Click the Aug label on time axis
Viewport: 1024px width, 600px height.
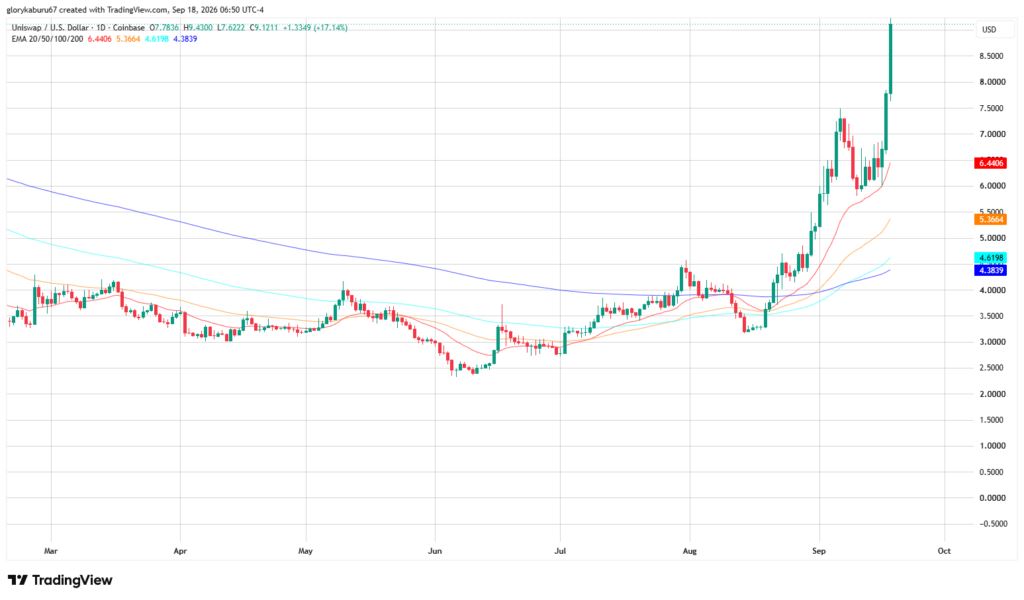pyautogui.click(x=690, y=551)
